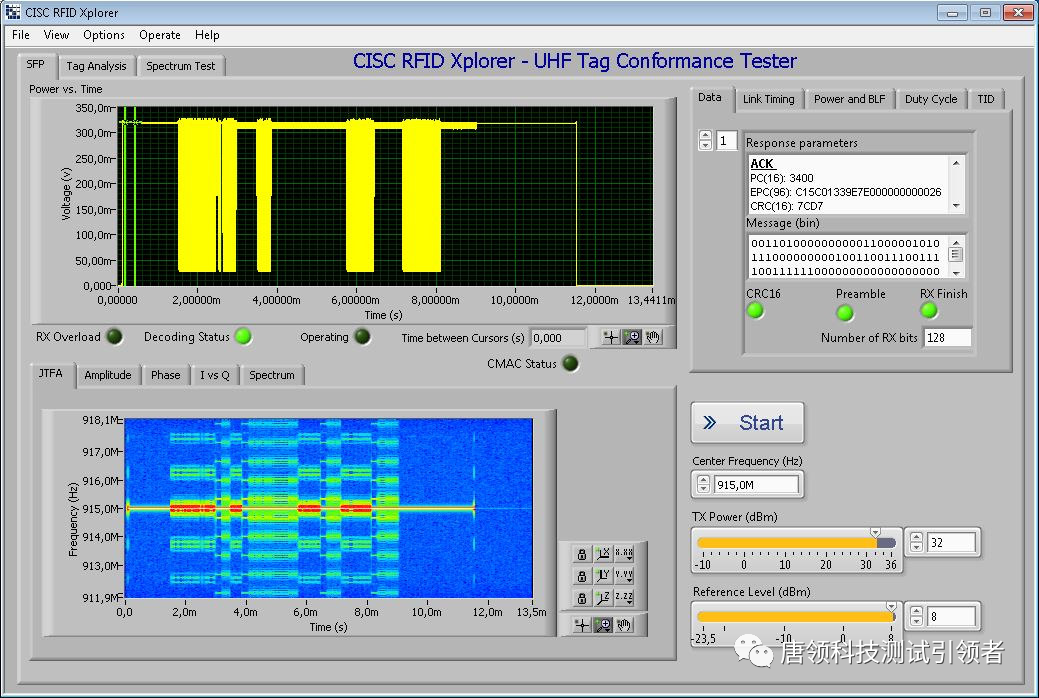Click the CRC16 green indicator
The height and width of the screenshot is (698, 1039).
(755, 310)
